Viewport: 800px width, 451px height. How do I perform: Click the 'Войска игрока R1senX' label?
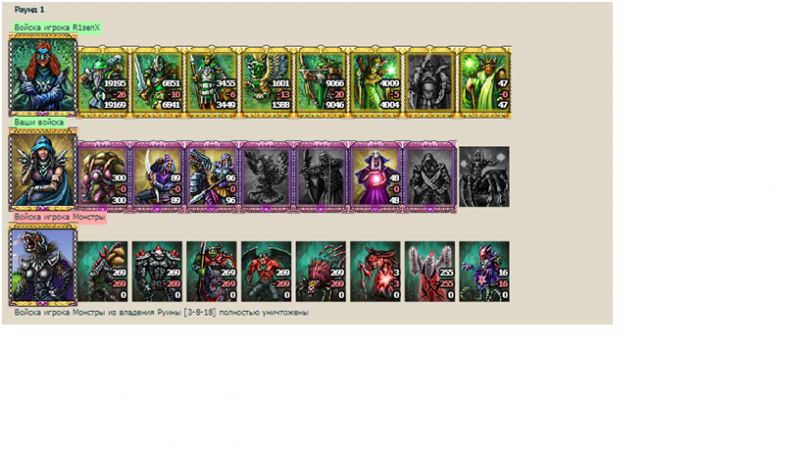click(57, 28)
